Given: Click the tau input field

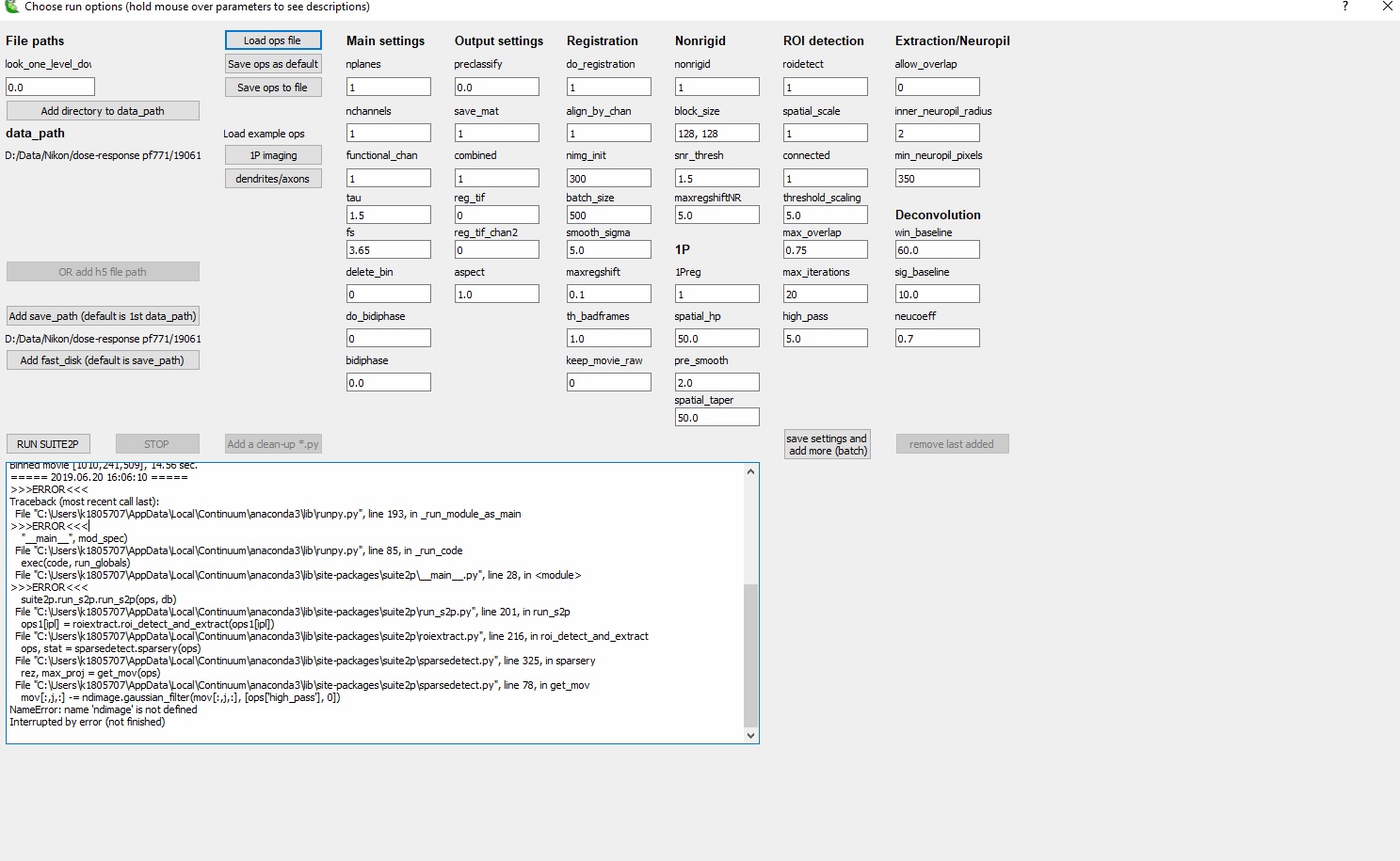Looking at the screenshot, I should click(x=388, y=215).
